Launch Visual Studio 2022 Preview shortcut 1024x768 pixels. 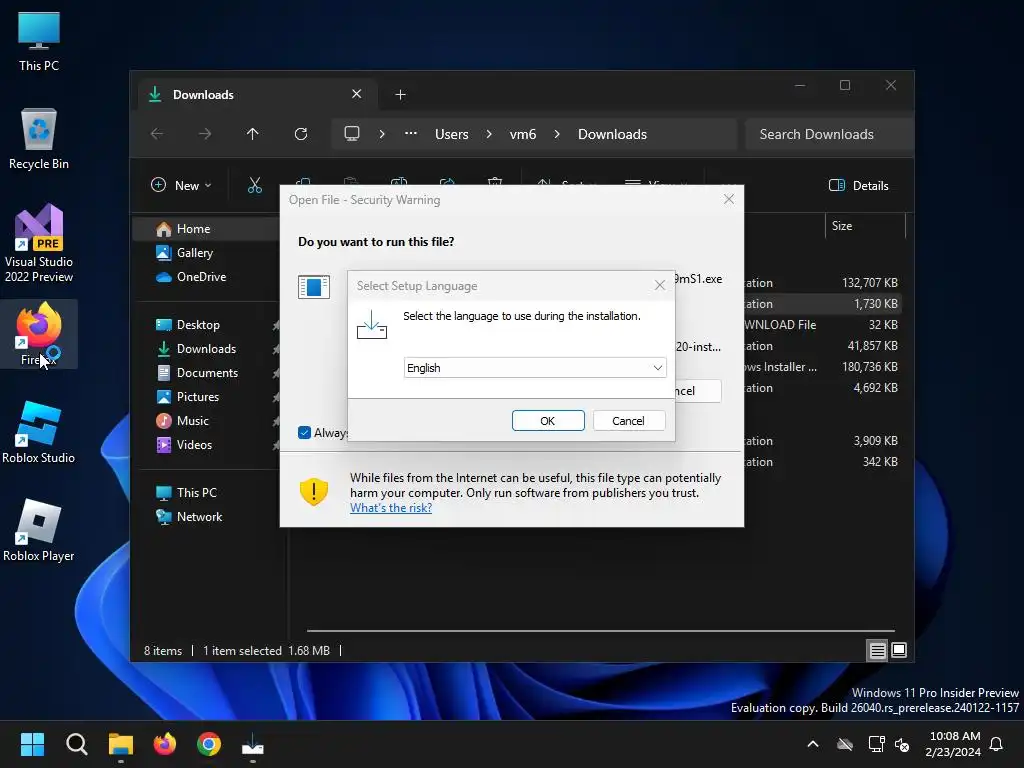pos(39,243)
